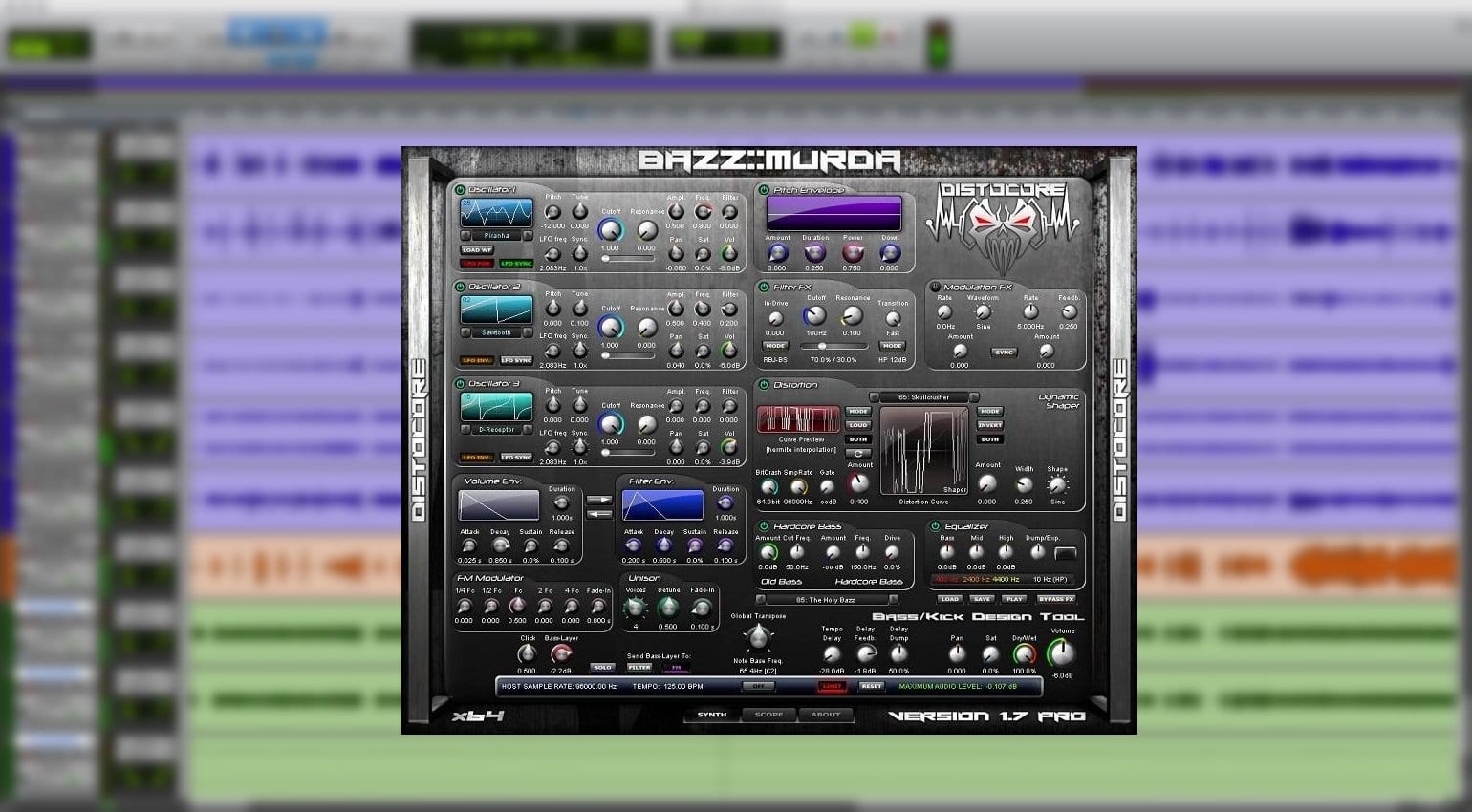
Task: Turn off the Distortion section
Action: (764, 385)
